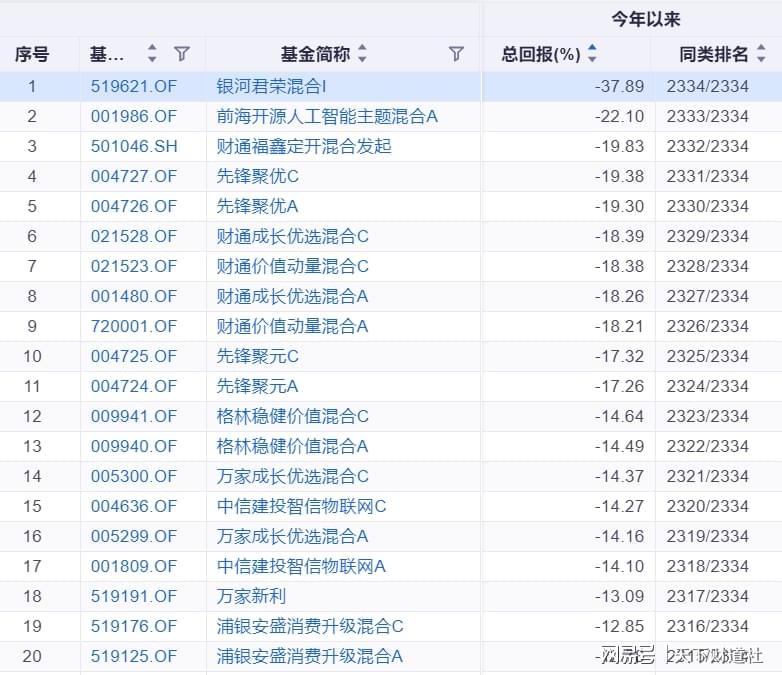Open fund 财通价值动量混合A
The width and height of the screenshot is (782, 675).
pos(292,326)
